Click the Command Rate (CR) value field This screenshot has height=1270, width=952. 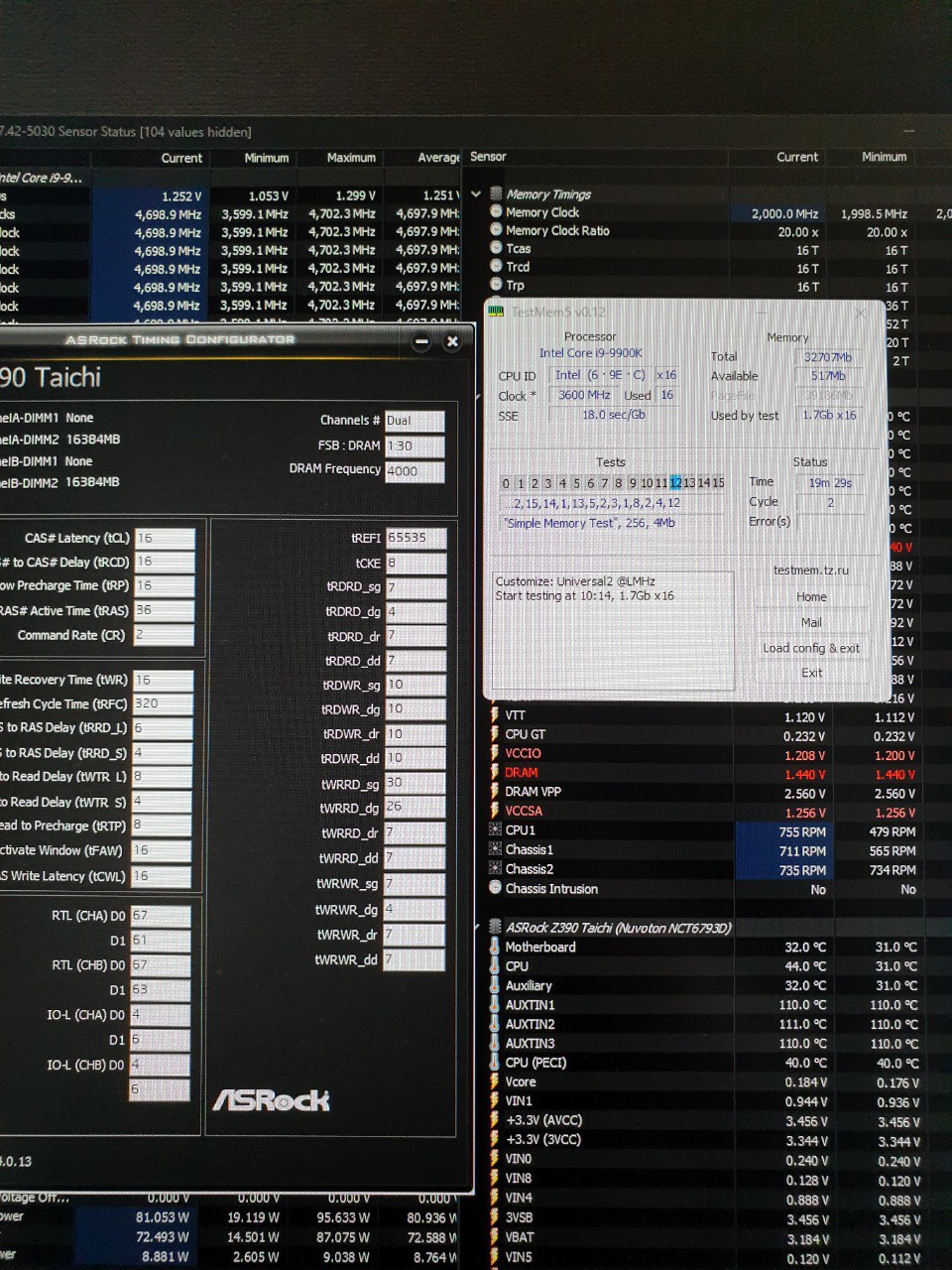(164, 635)
